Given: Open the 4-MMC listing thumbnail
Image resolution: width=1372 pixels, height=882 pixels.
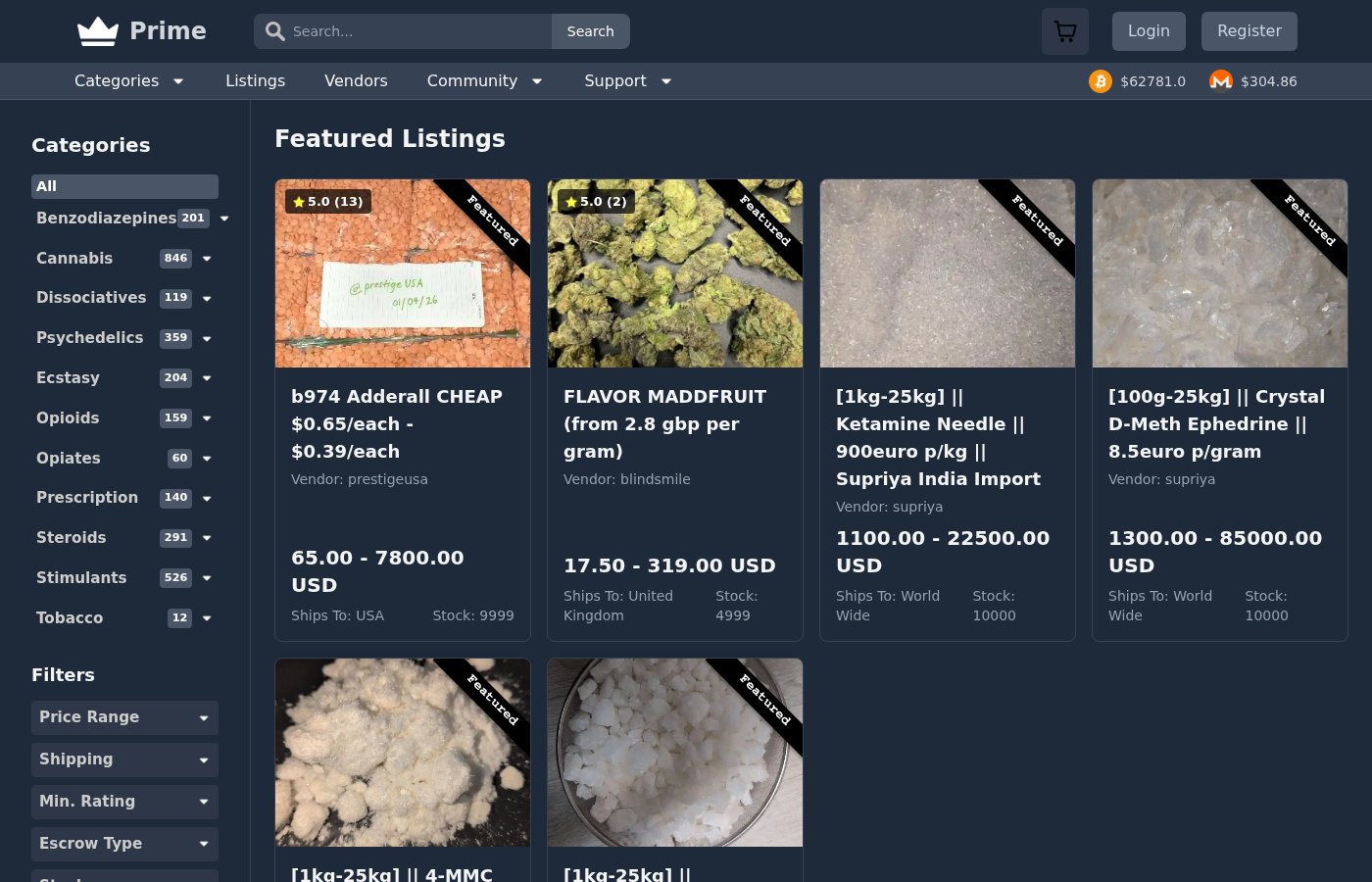Looking at the screenshot, I should click(403, 753).
